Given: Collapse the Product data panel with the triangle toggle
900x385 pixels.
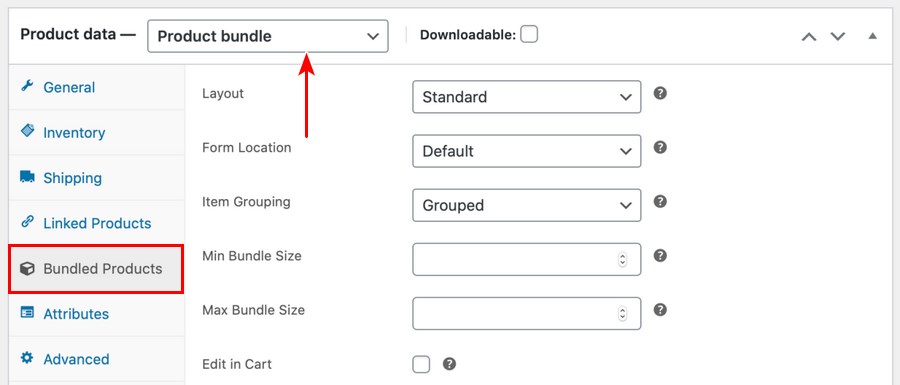Looking at the screenshot, I should 872,36.
